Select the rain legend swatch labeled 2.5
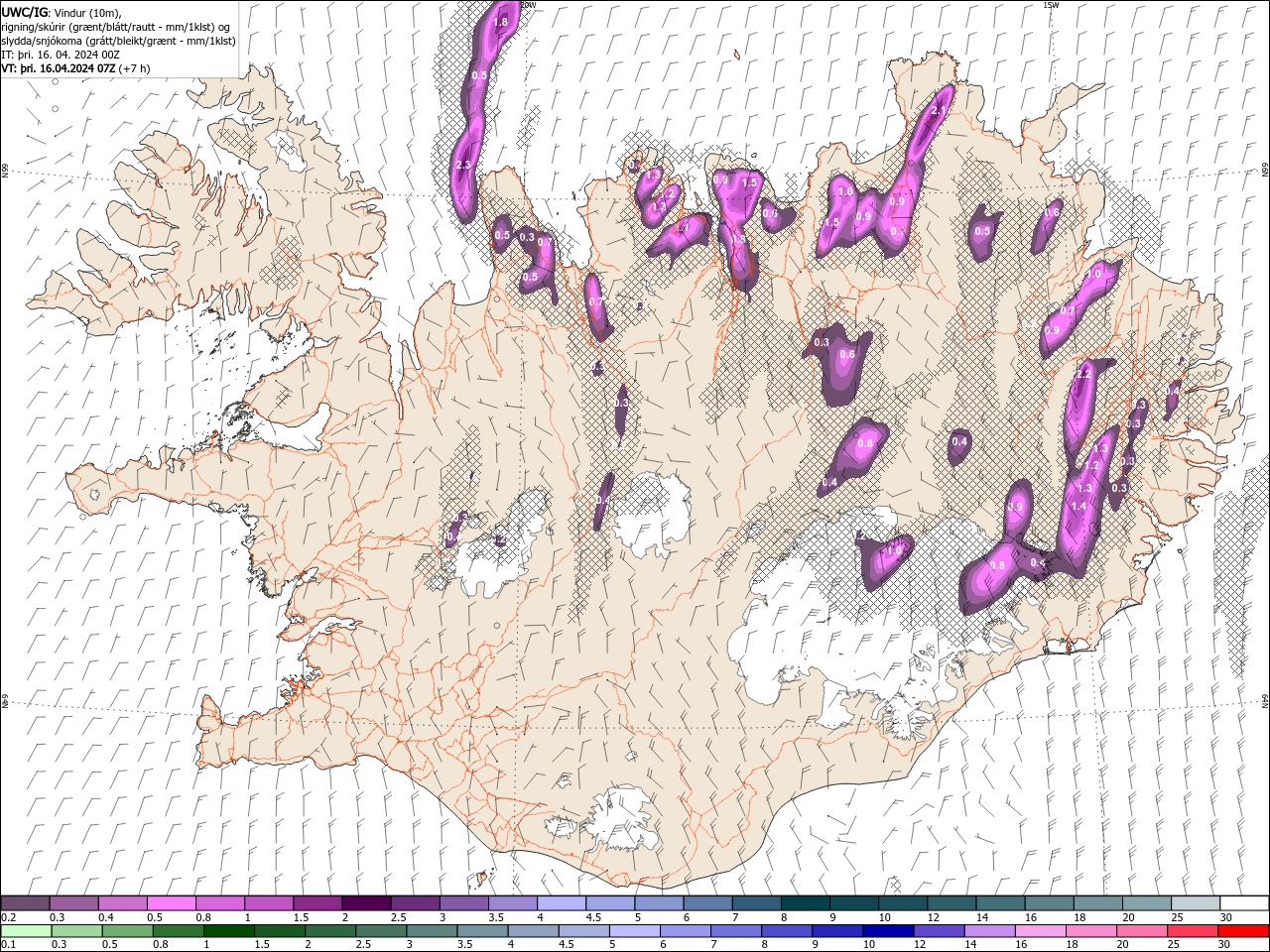This screenshot has height=952, width=1270. pos(380,931)
